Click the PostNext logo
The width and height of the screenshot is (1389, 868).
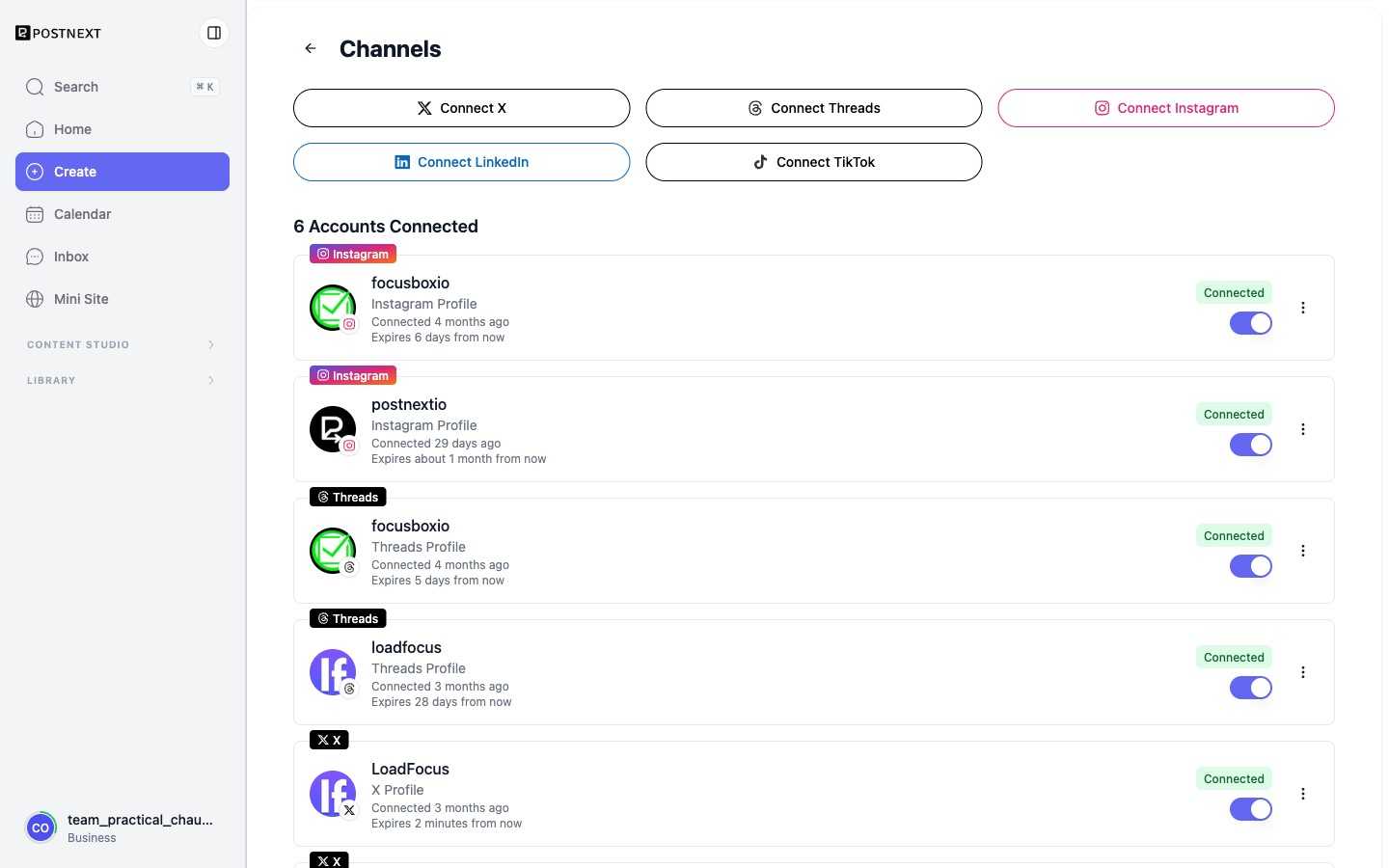point(59,33)
